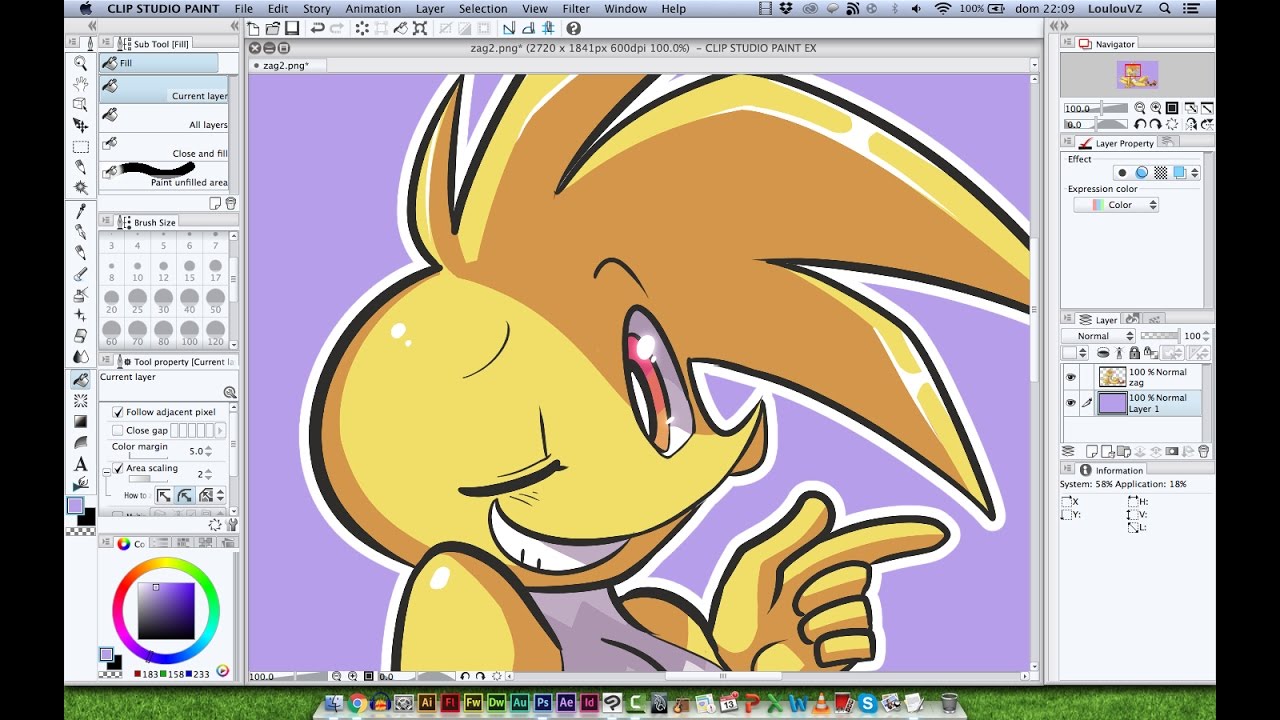The image size is (1280, 720).
Task: Toggle Snap to ruler in command bar
Action: [508, 29]
